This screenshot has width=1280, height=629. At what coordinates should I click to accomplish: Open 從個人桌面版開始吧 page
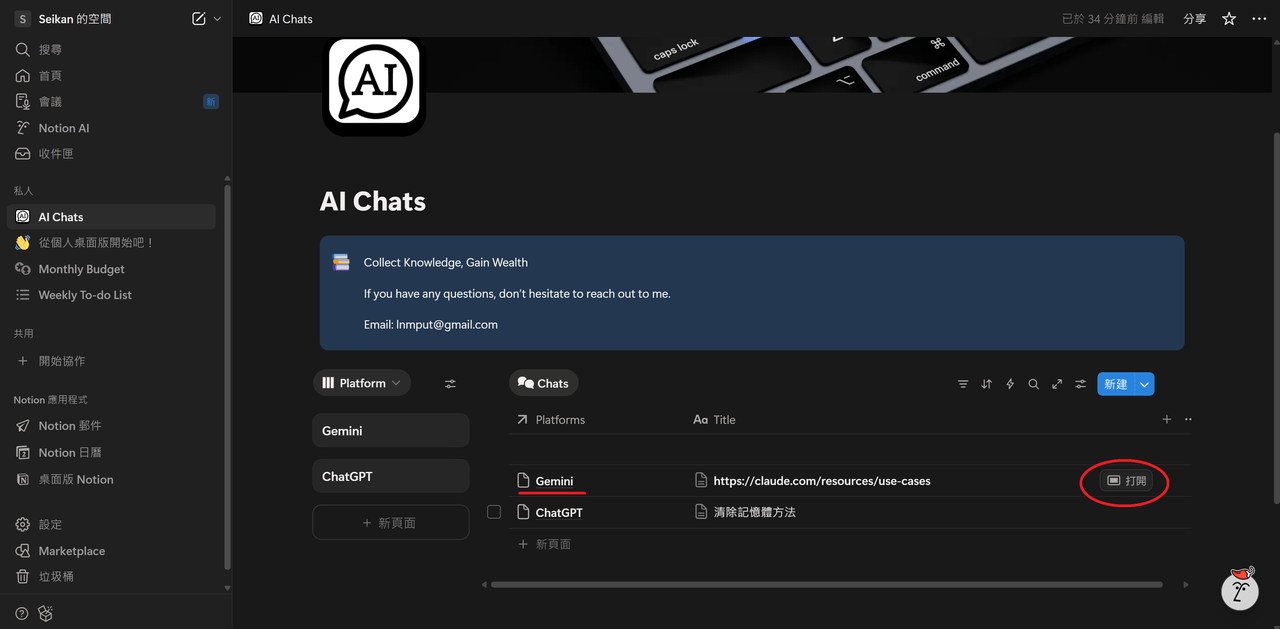click(111, 243)
